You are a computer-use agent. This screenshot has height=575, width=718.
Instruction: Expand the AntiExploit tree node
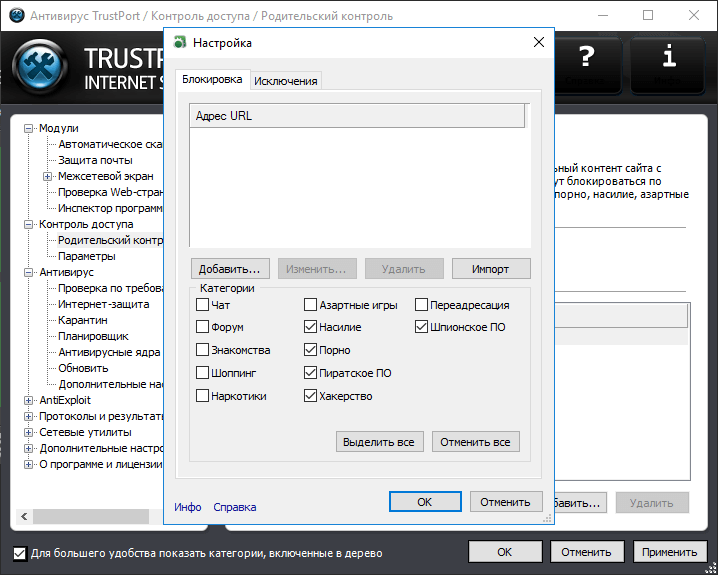[28, 400]
